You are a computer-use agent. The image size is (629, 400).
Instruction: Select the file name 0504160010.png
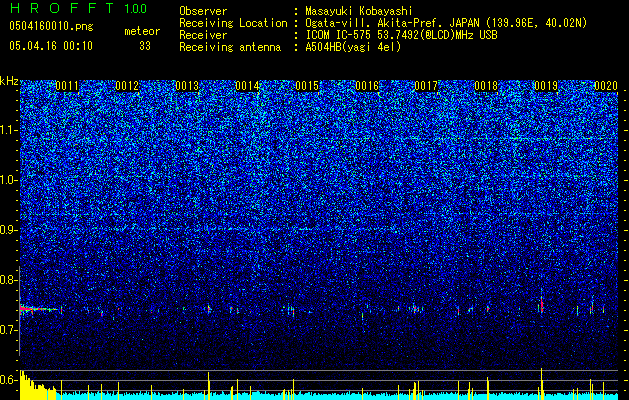(x=51, y=27)
